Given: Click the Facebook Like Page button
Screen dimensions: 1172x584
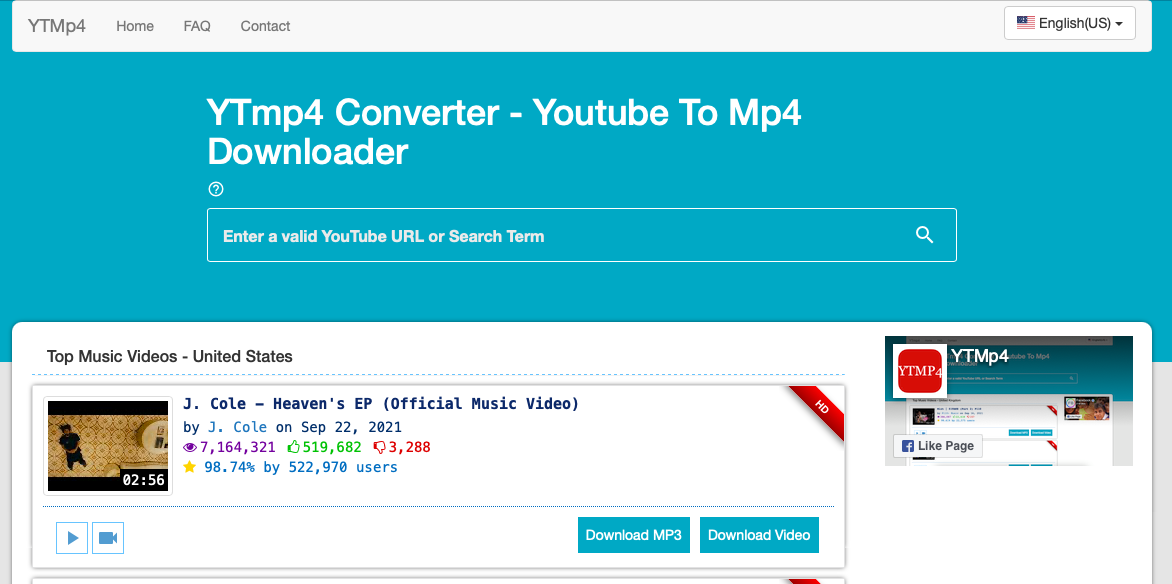Looking at the screenshot, I should pyautogui.click(x=937, y=446).
